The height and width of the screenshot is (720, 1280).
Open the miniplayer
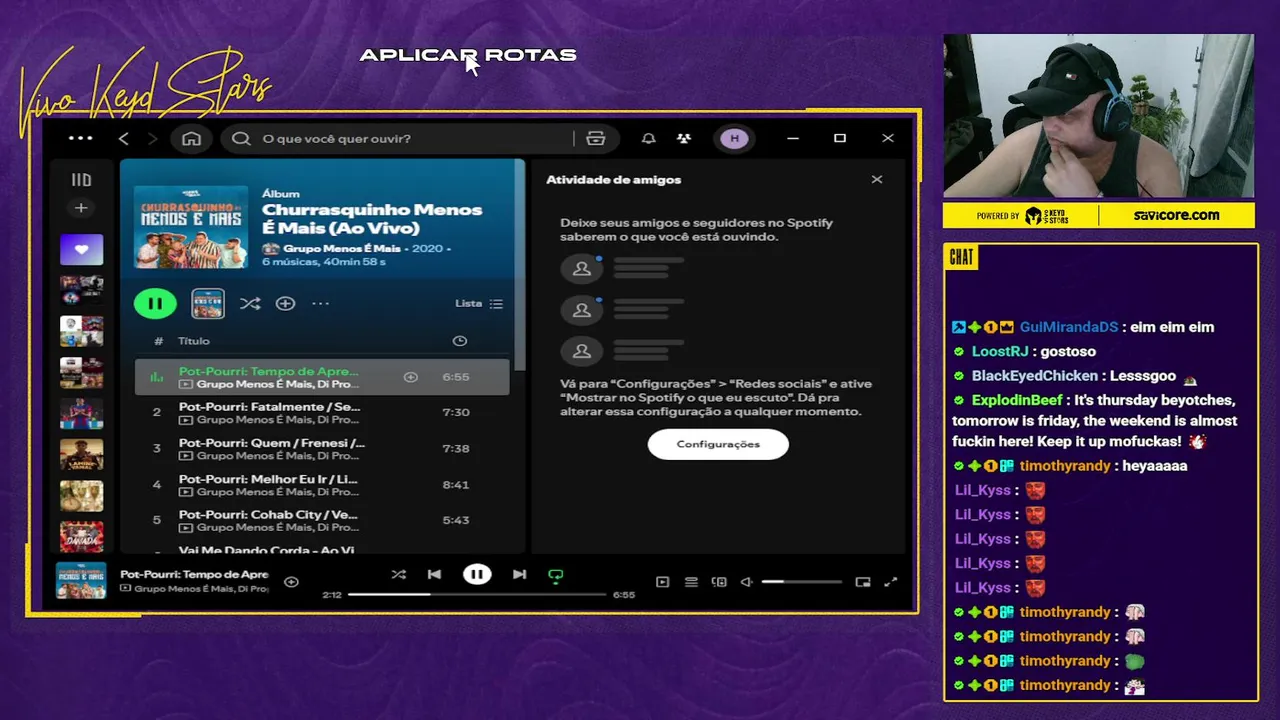tap(863, 581)
